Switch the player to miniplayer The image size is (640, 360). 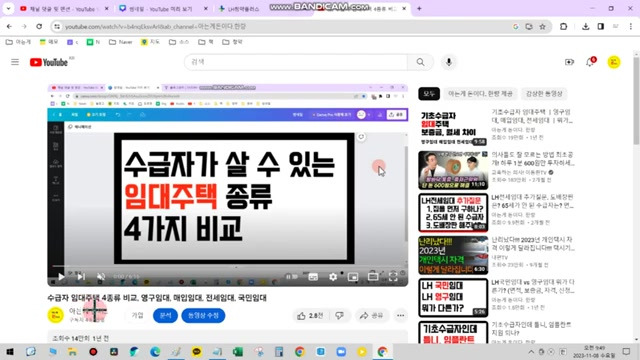(353, 277)
